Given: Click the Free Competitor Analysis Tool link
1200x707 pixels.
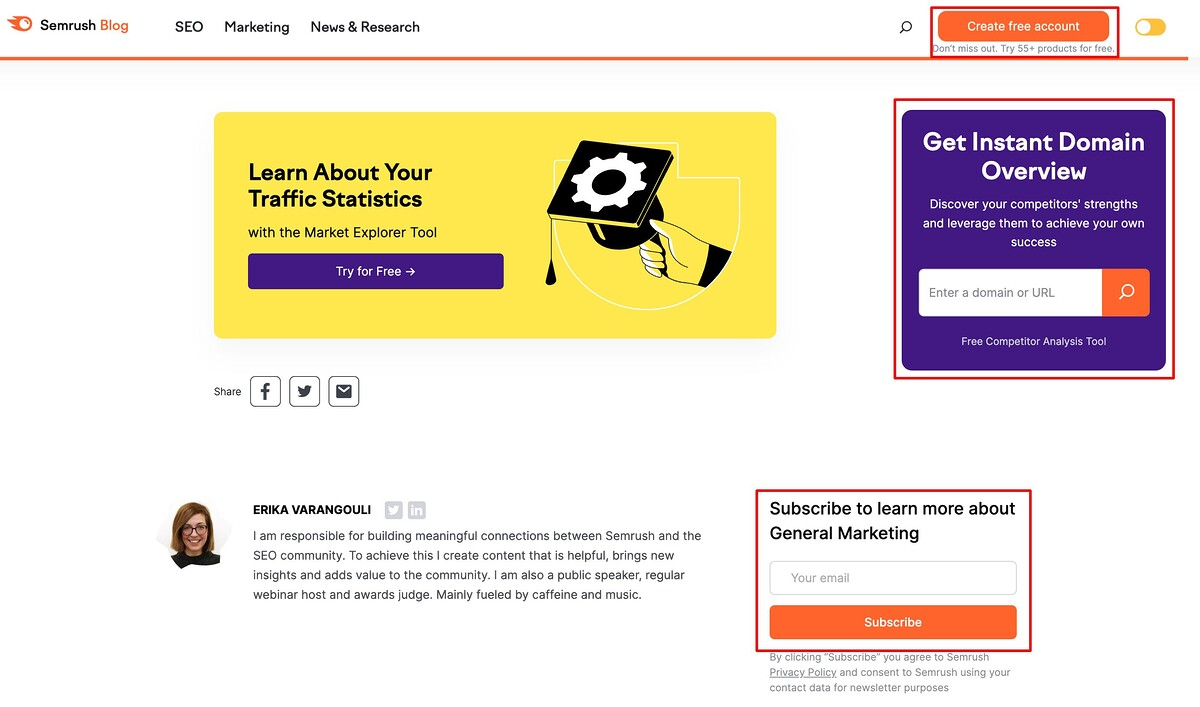Looking at the screenshot, I should 1034,342.
